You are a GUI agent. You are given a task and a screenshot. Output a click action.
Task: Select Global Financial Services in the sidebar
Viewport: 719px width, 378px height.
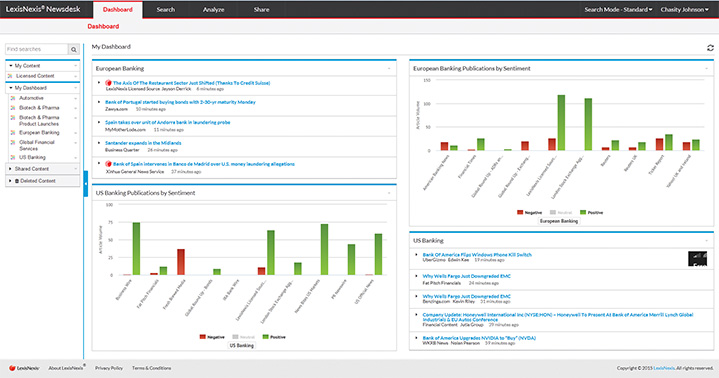pos(37,145)
